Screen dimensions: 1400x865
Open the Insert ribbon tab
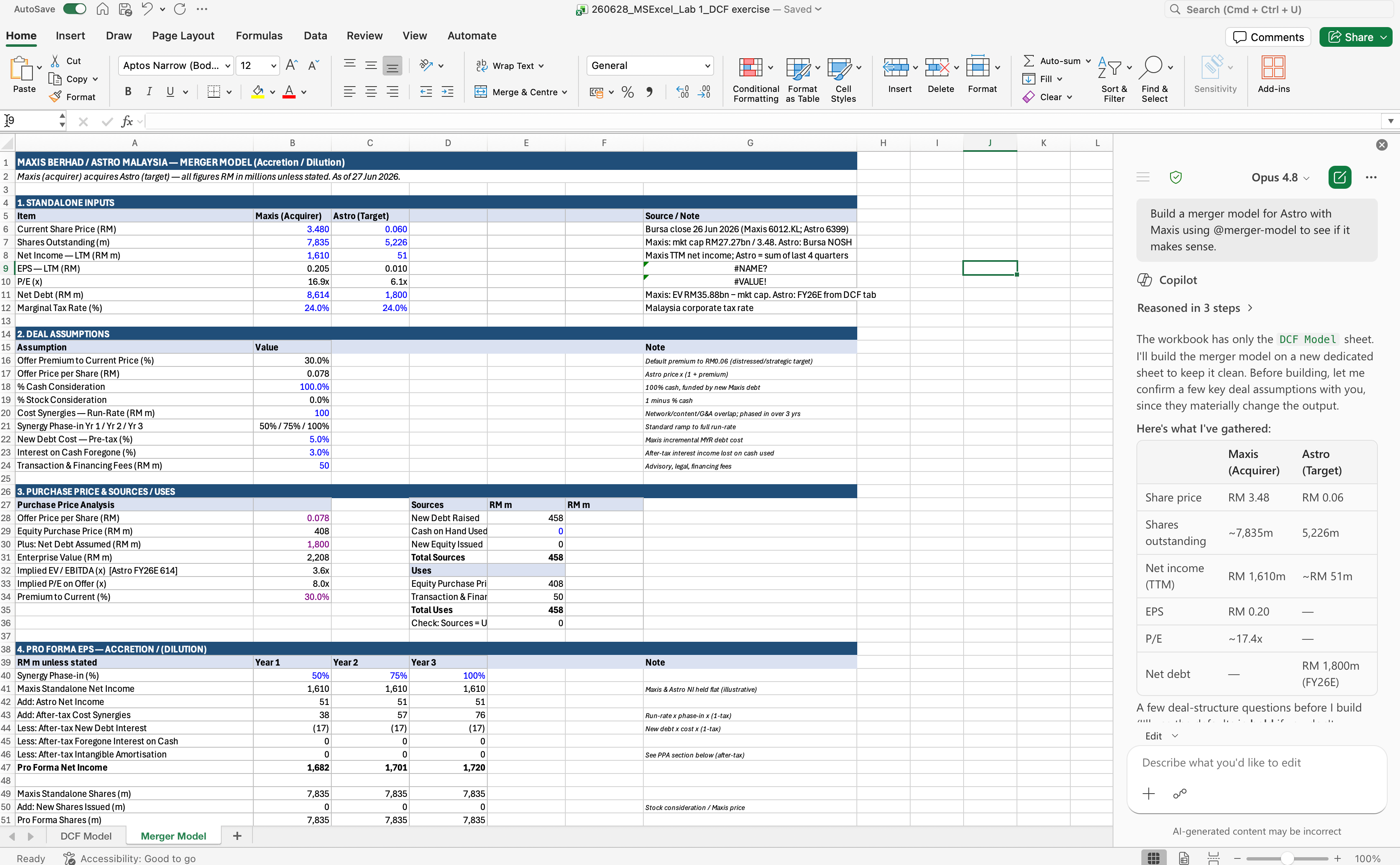click(x=70, y=35)
